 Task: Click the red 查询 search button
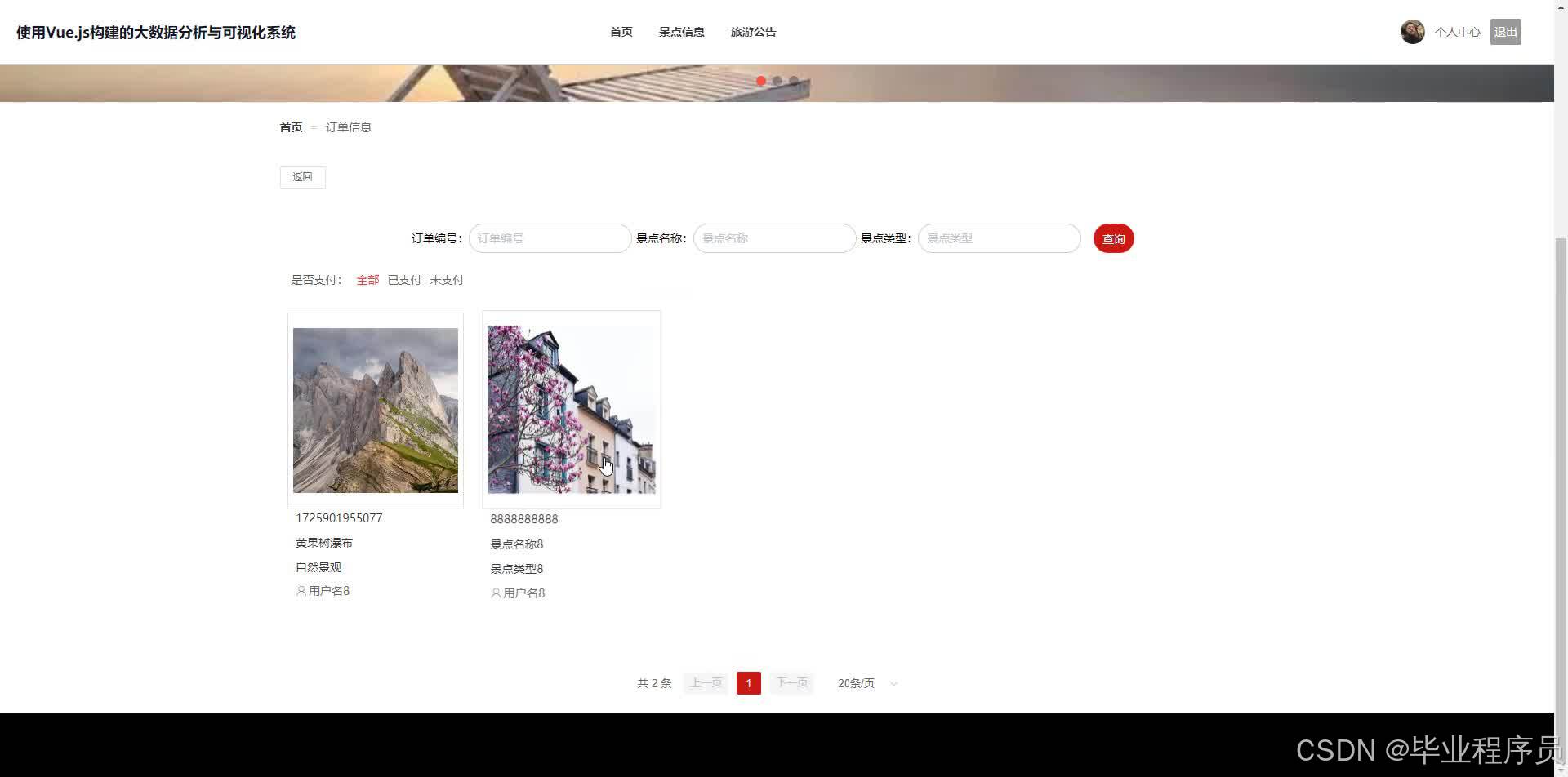(1114, 238)
